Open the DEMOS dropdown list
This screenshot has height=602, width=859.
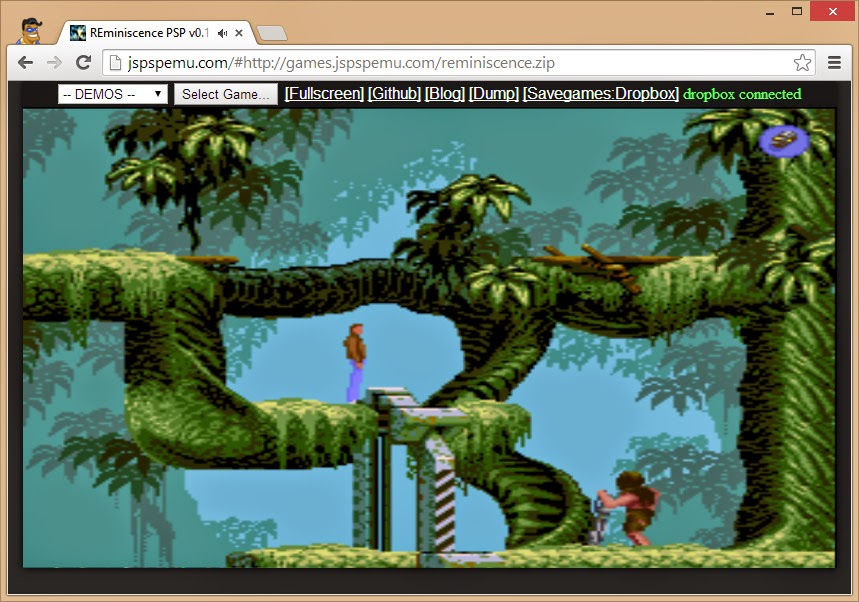112,94
